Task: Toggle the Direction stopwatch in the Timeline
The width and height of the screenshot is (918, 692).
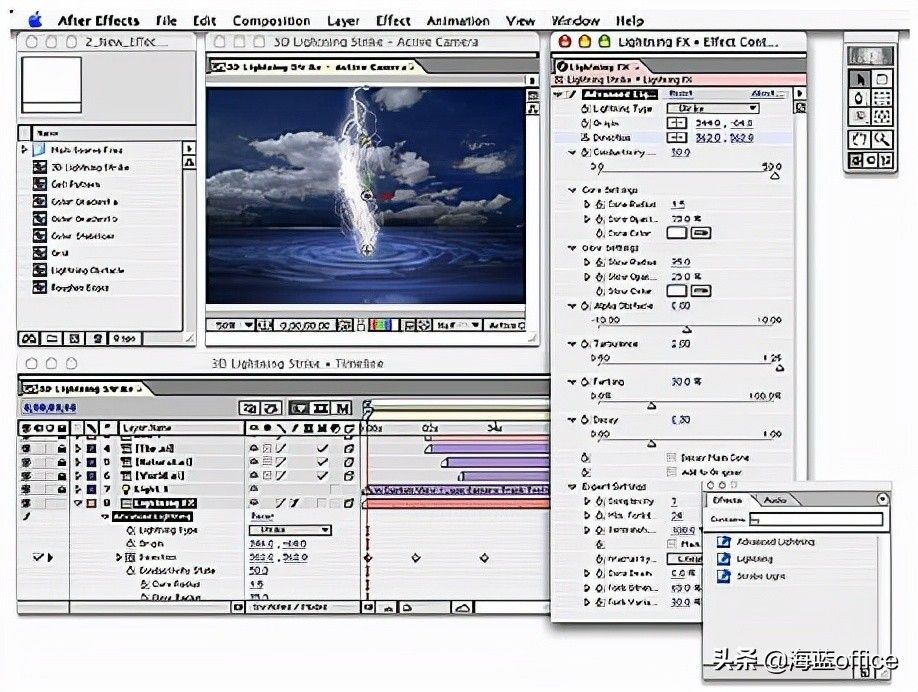Action: pos(130,557)
